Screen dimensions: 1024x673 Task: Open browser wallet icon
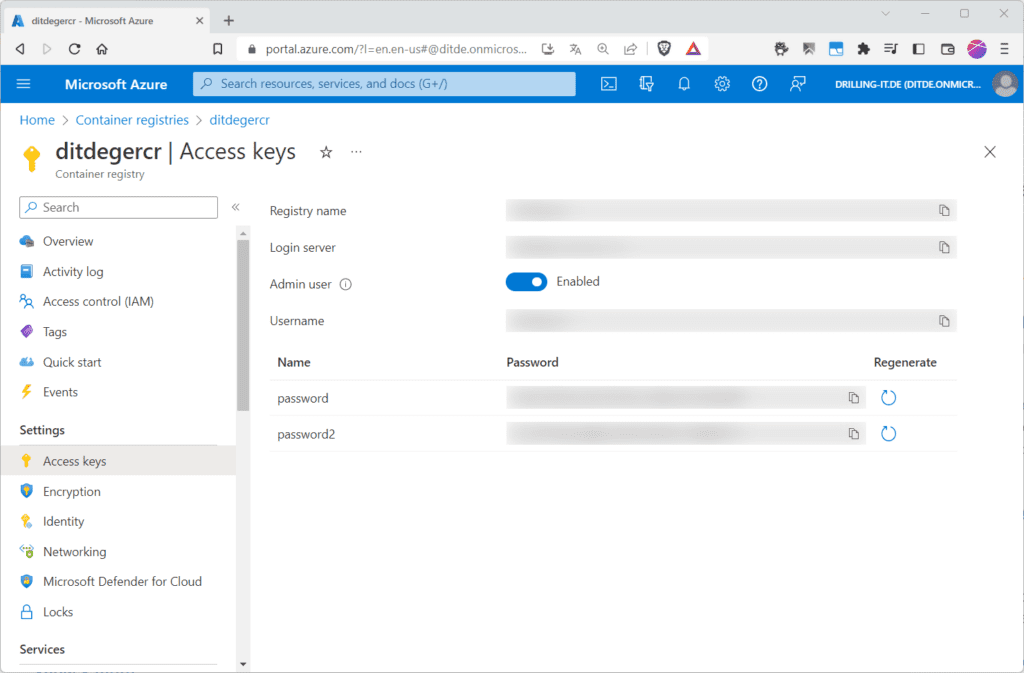tap(948, 48)
